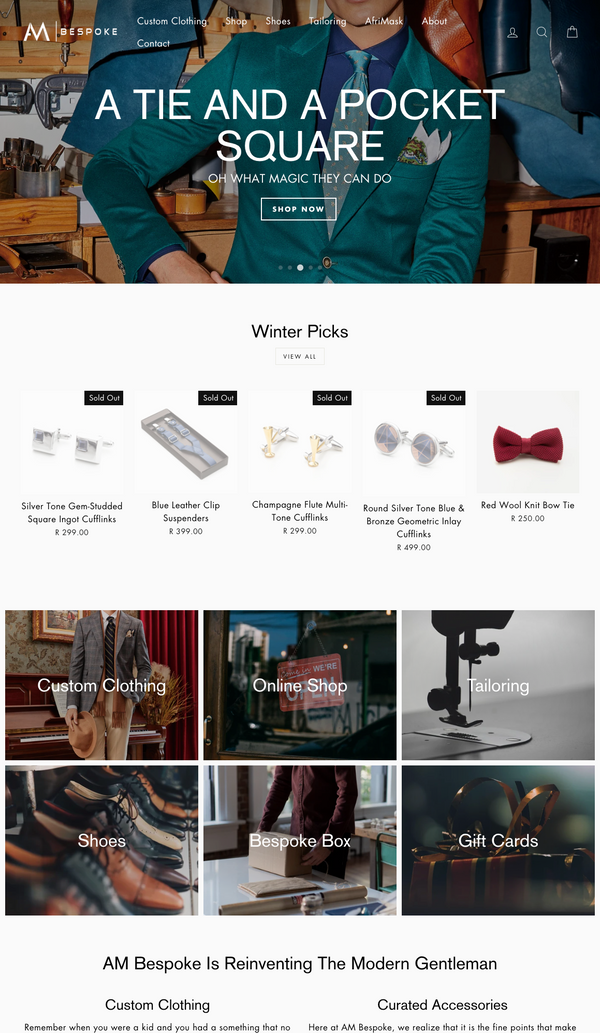Open the Contact page link
Screen dimensions: 600x1033
click(153, 43)
